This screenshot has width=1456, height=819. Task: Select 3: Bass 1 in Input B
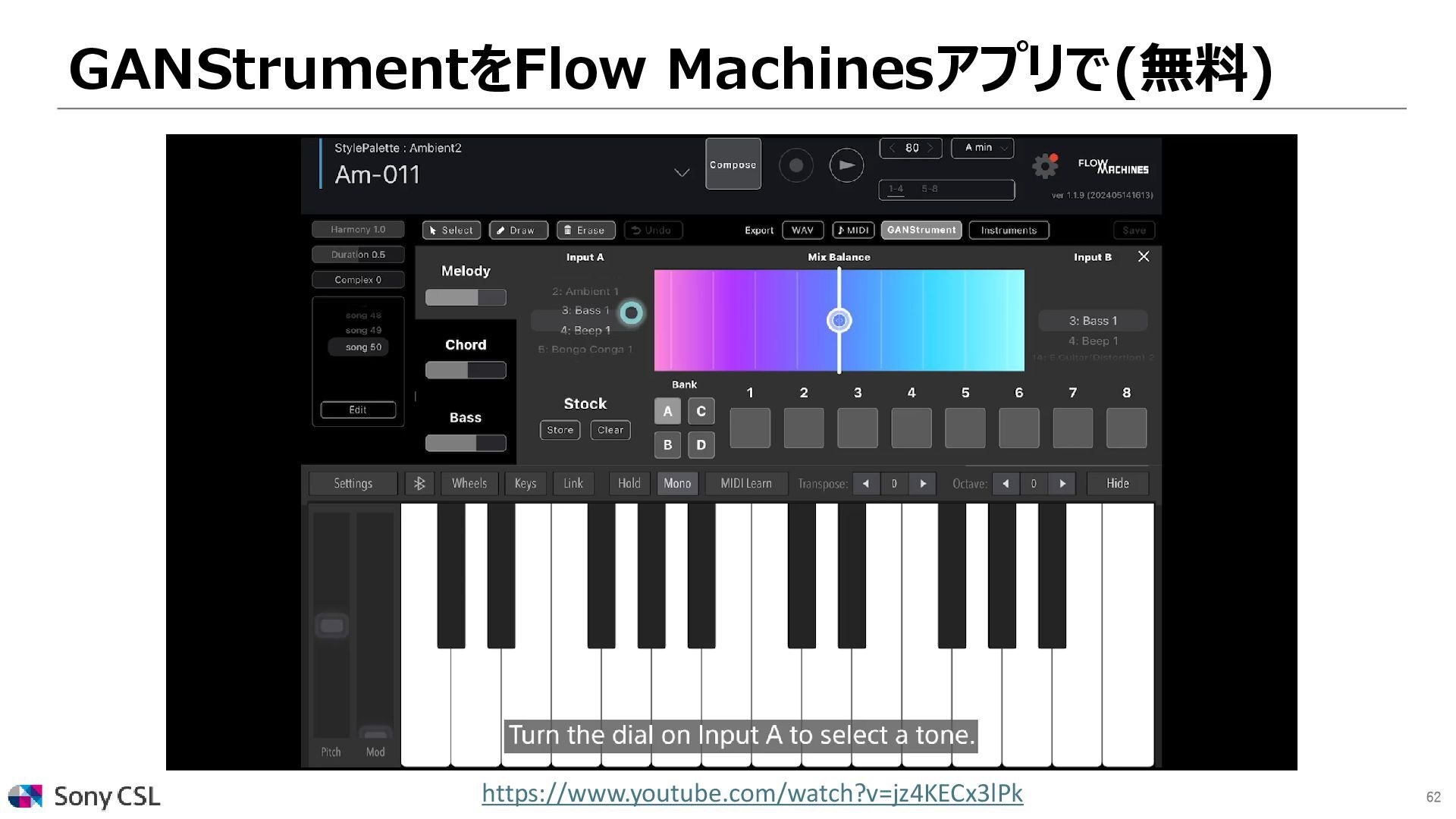point(1093,321)
